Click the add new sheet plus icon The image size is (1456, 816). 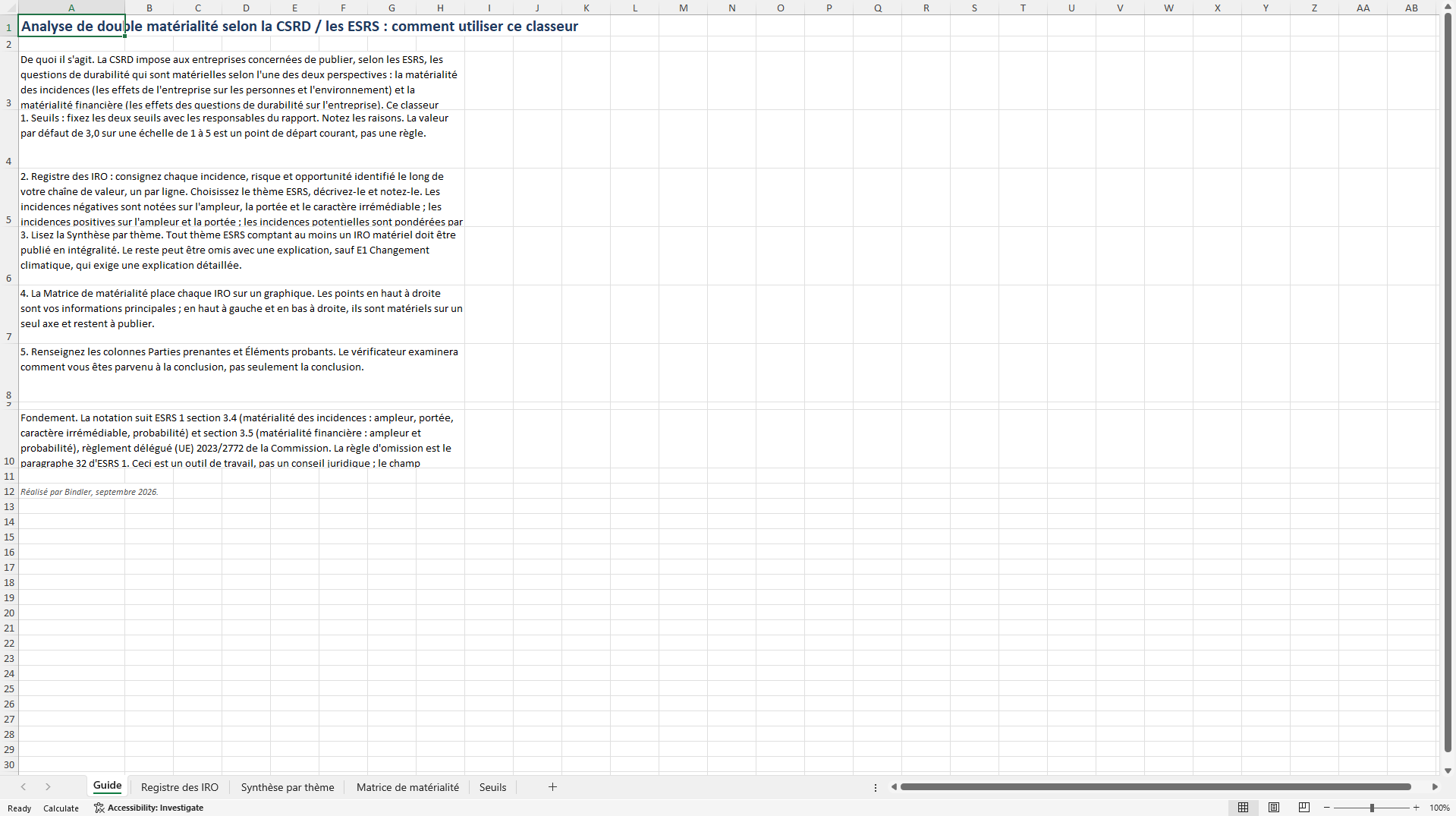point(552,787)
